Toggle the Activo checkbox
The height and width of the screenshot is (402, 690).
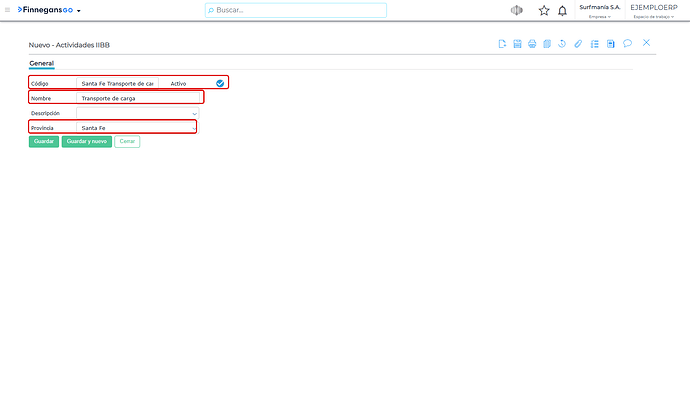pyautogui.click(x=220, y=83)
